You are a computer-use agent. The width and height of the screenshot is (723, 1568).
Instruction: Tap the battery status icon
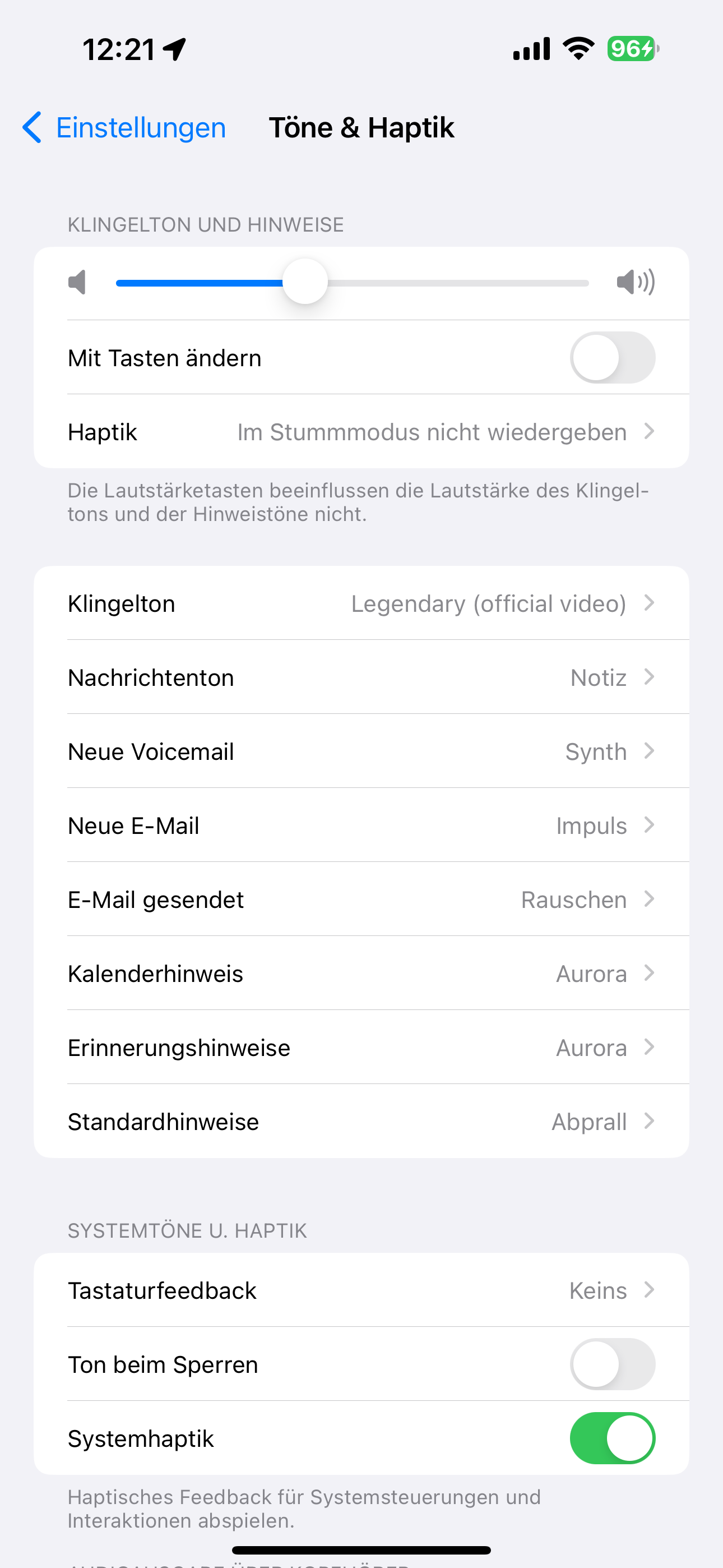632,49
